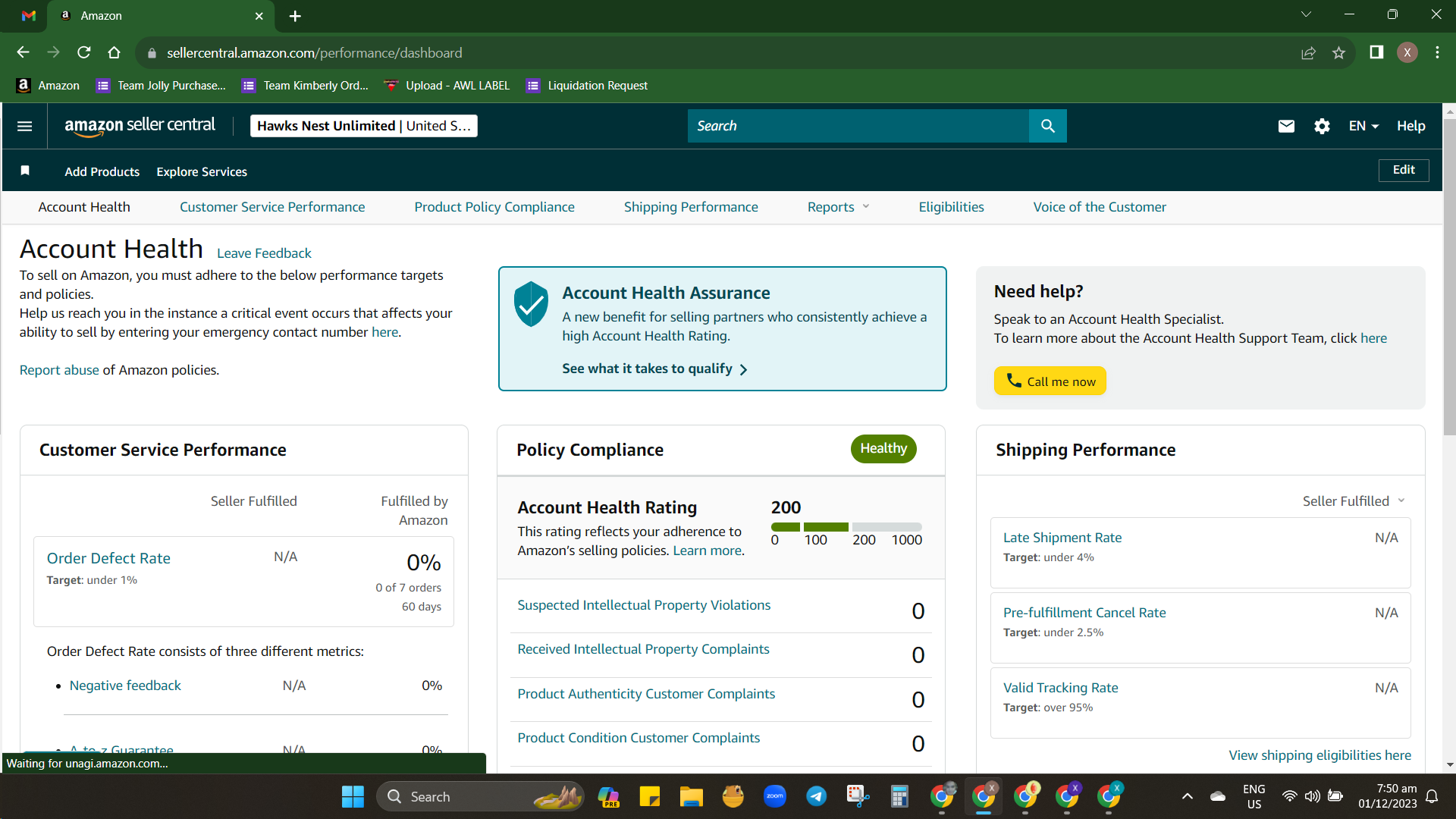Screen dimensions: 1456x819
Task: Open the Shipping Performance tab
Action: [x=691, y=207]
